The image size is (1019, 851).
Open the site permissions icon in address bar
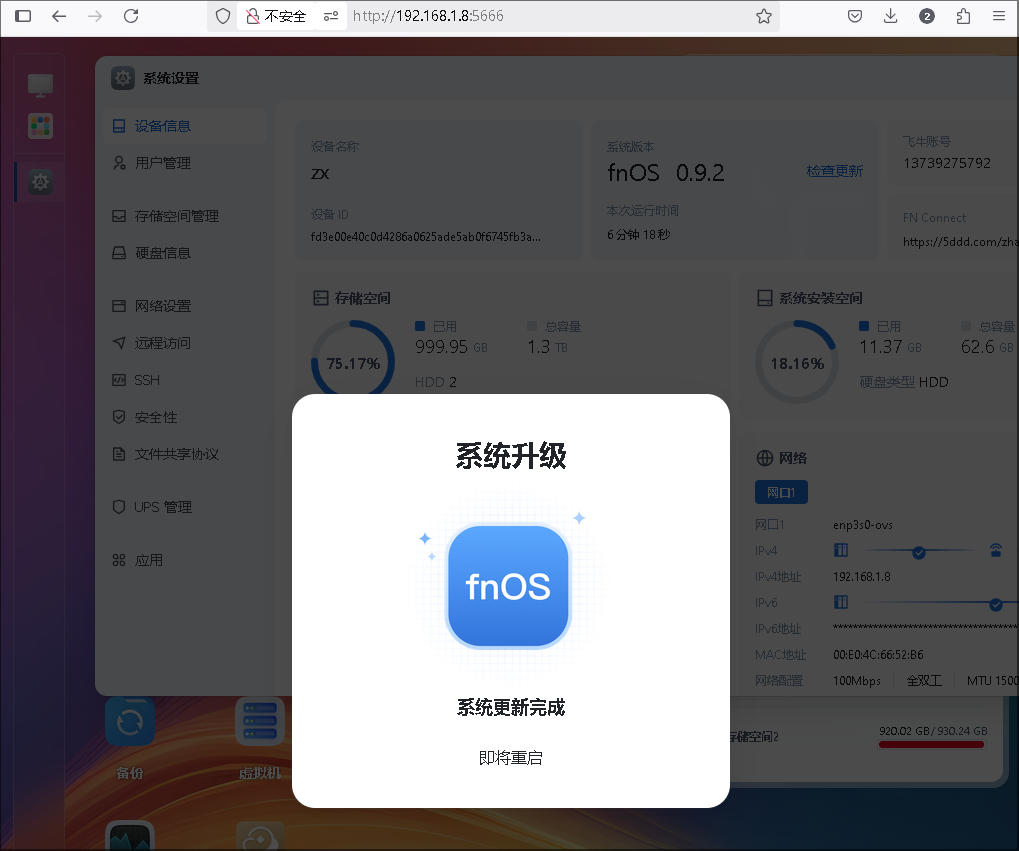[x=331, y=16]
